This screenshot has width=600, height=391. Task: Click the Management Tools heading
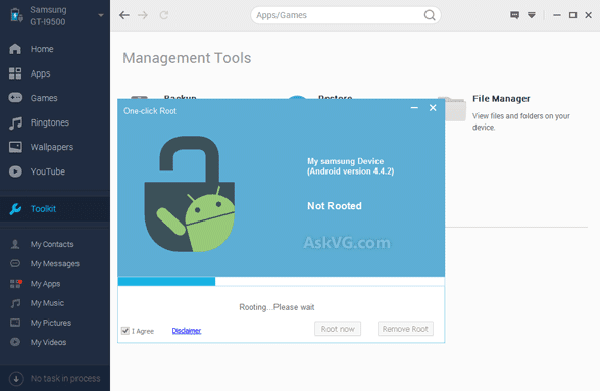(187, 58)
